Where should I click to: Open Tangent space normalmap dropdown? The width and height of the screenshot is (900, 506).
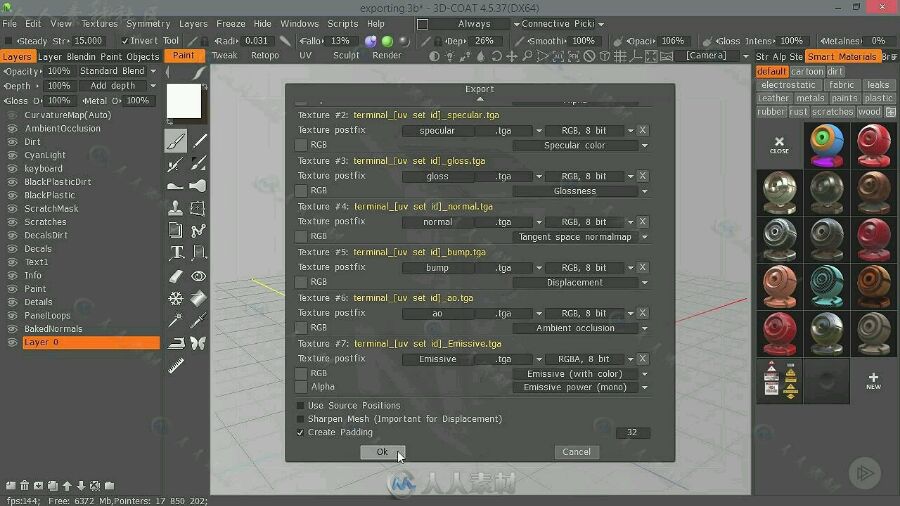[x=581, y=237]
